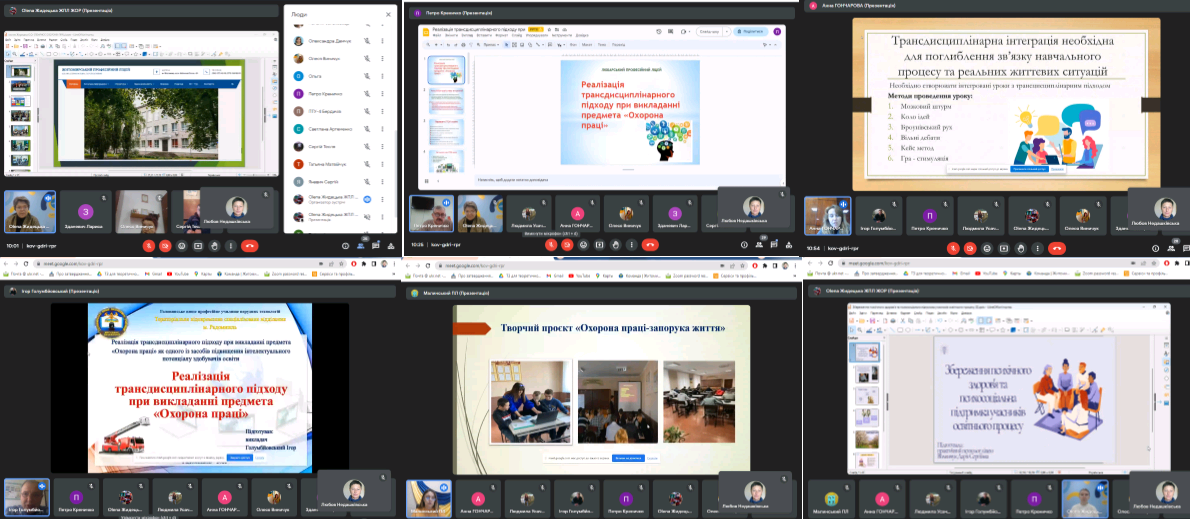Open the Файл menu in Google Slides
This screenshot has height=519, width=1190.
click(436, 35)
